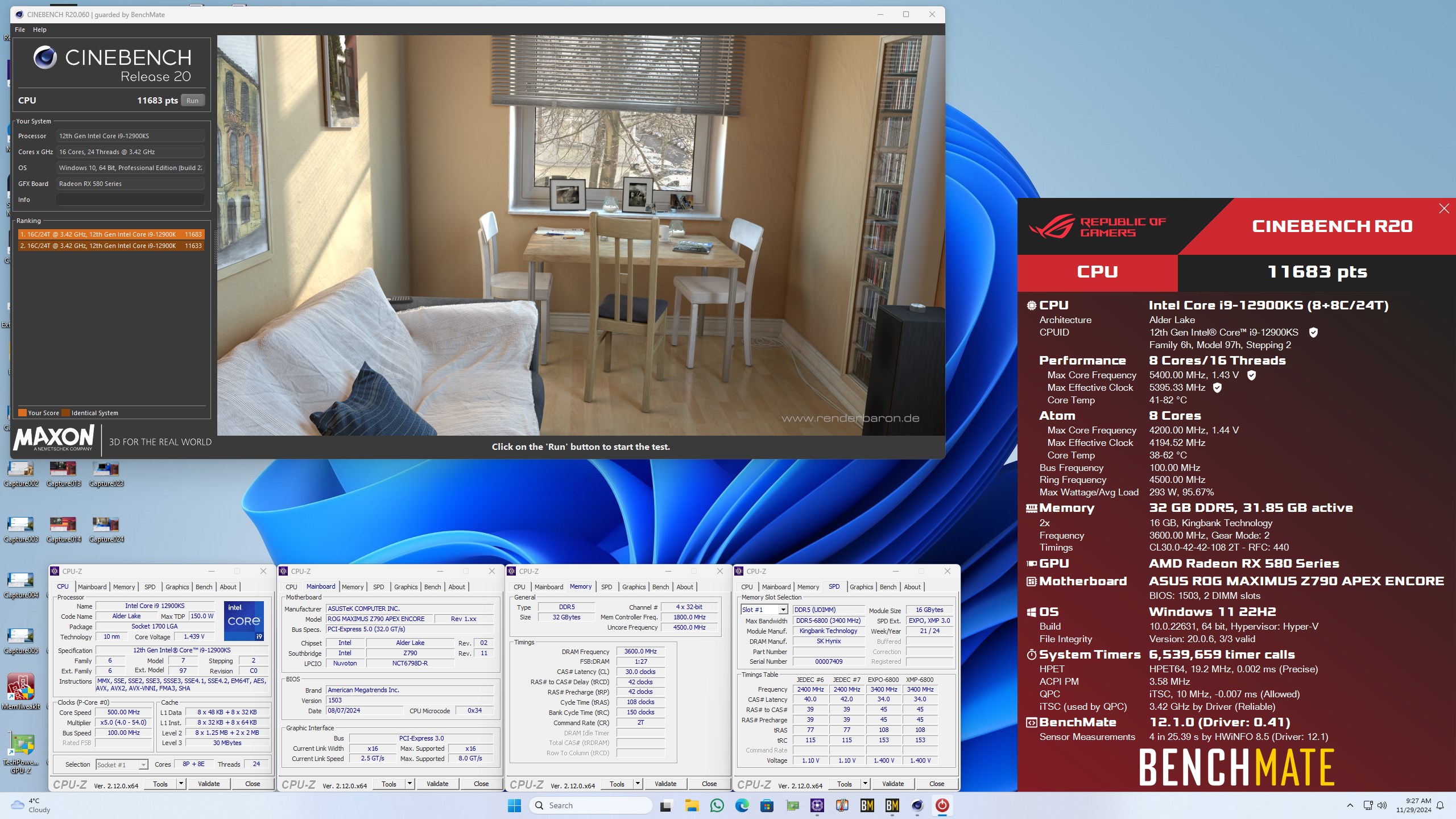Expand Tools arrow in CPU-Z Motherboard window

[409, 784]
